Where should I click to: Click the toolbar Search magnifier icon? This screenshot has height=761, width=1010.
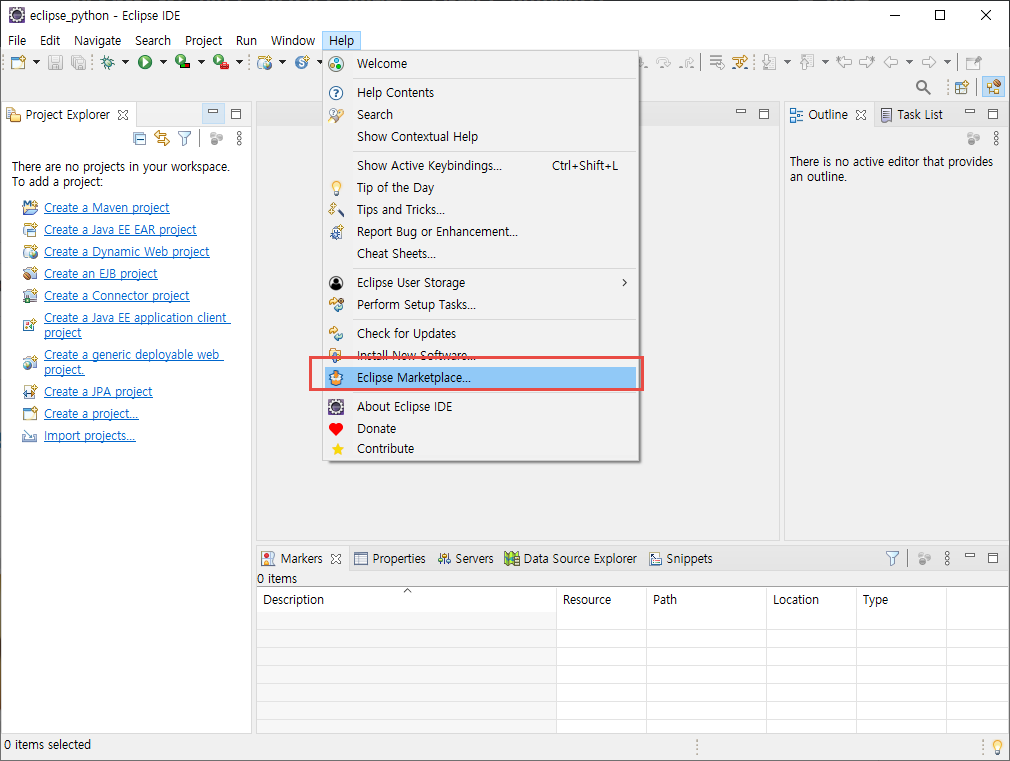tap(923, 87)
